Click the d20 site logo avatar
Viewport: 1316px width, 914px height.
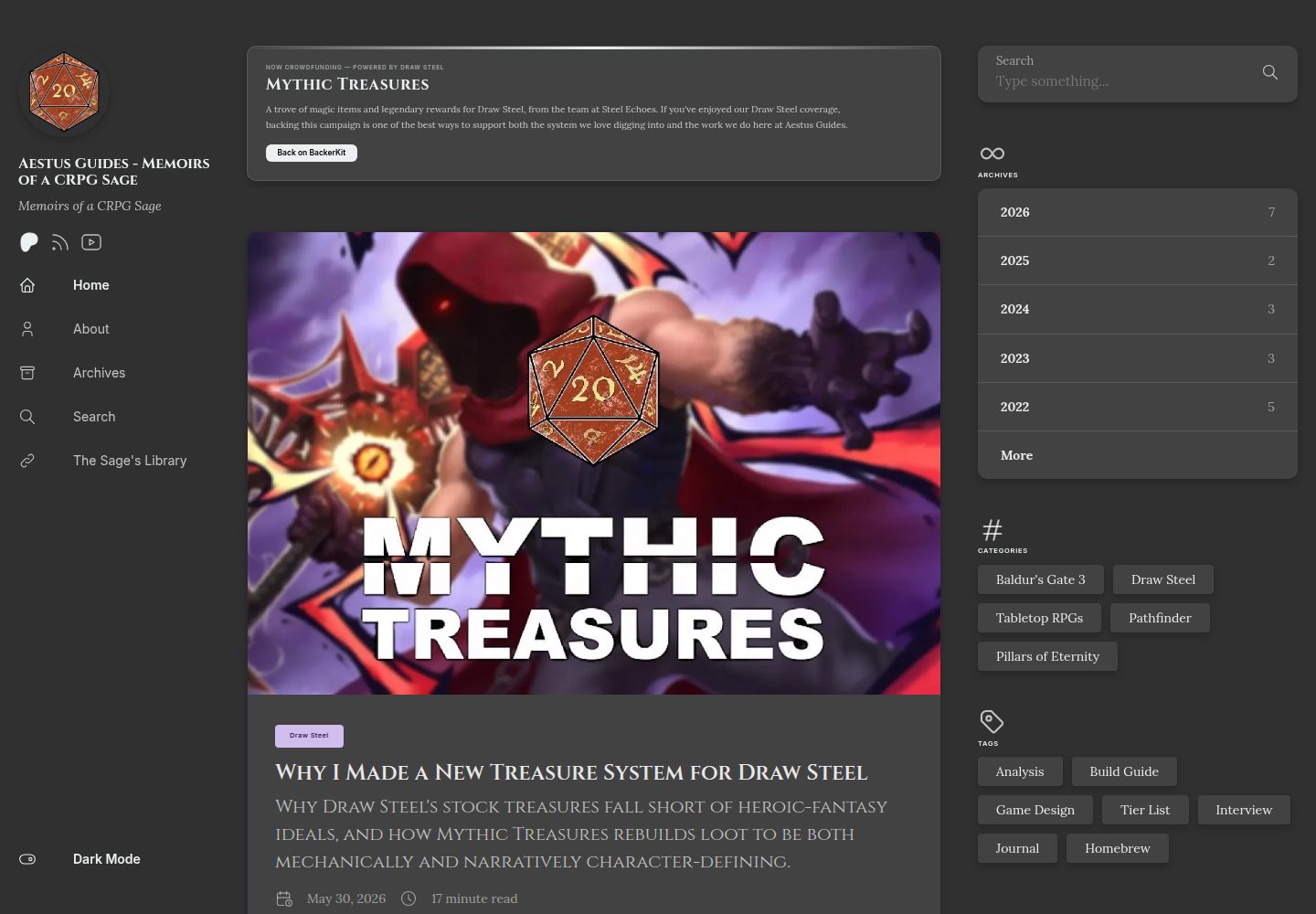point(64,91)
